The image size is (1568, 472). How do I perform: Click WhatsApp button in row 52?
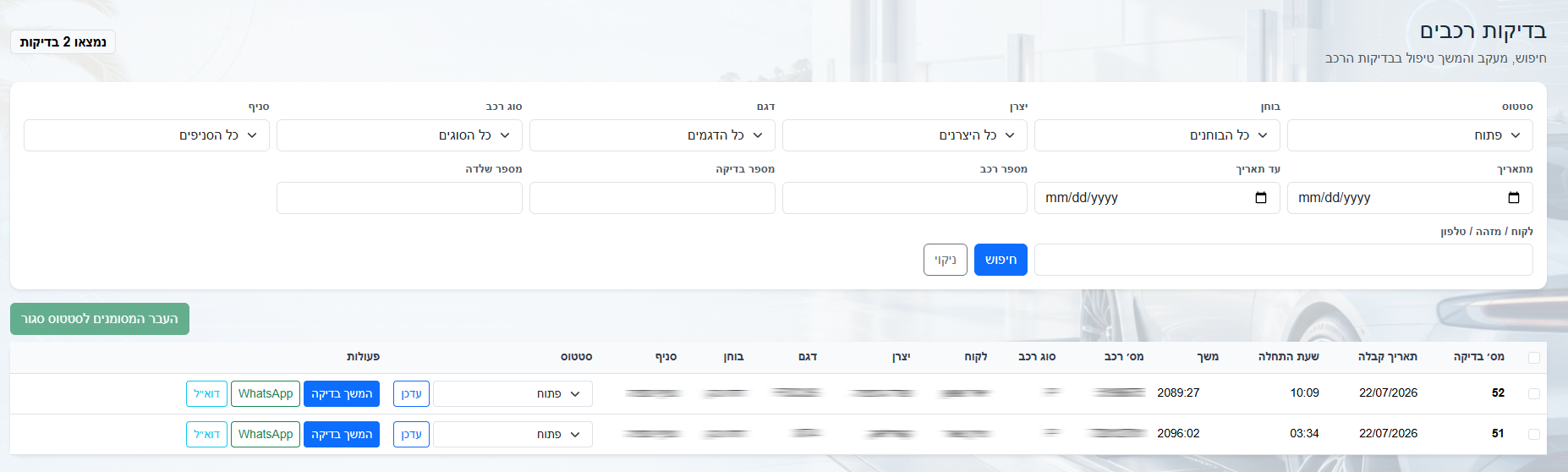coord(266,394)
